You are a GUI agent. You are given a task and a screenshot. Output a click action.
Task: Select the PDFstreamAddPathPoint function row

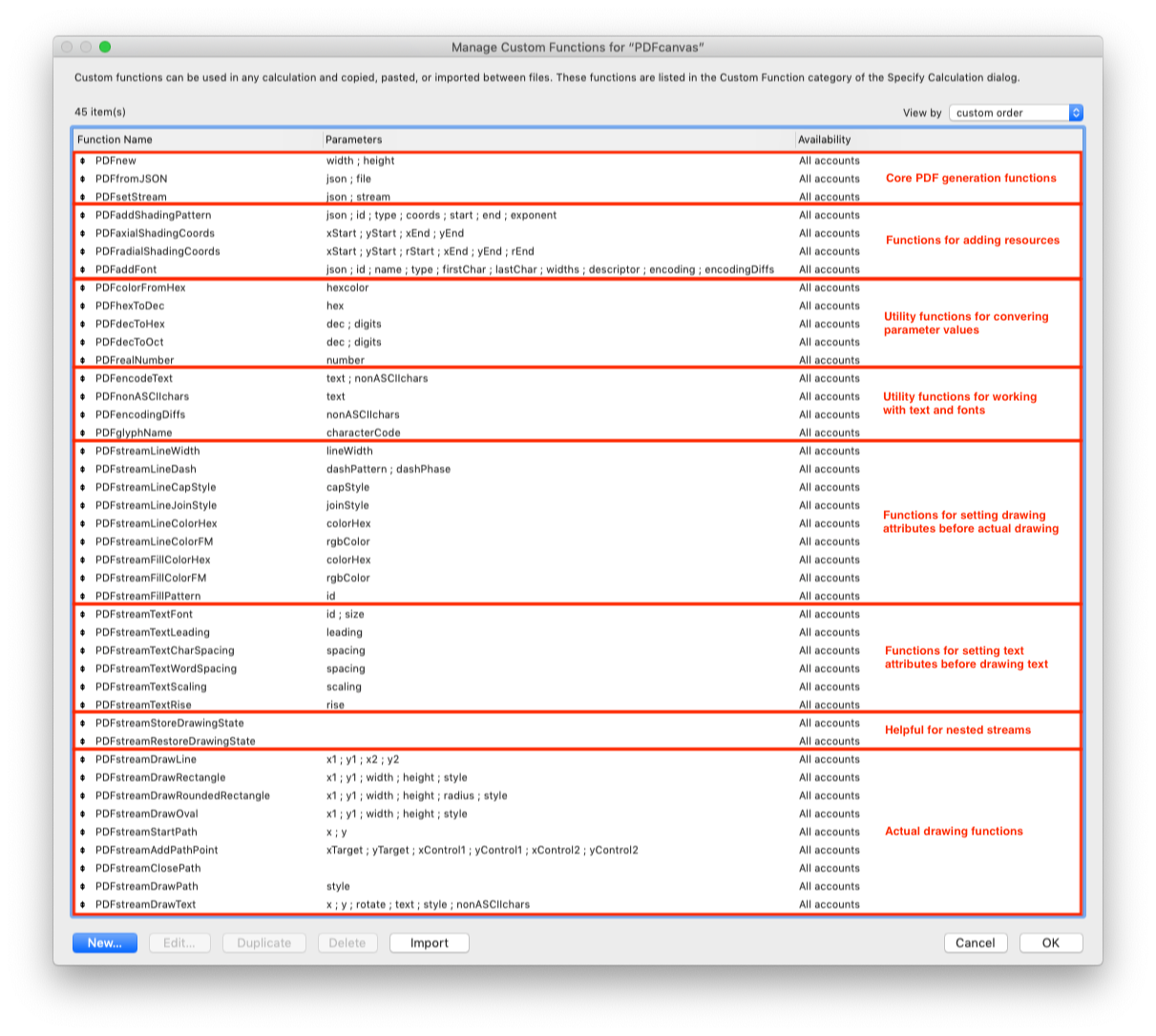click(578, 850)
